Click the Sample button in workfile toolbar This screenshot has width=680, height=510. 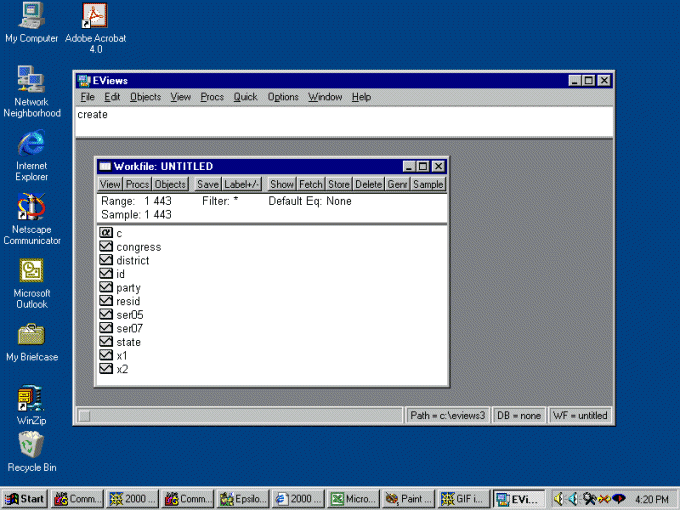coord(428,184)
